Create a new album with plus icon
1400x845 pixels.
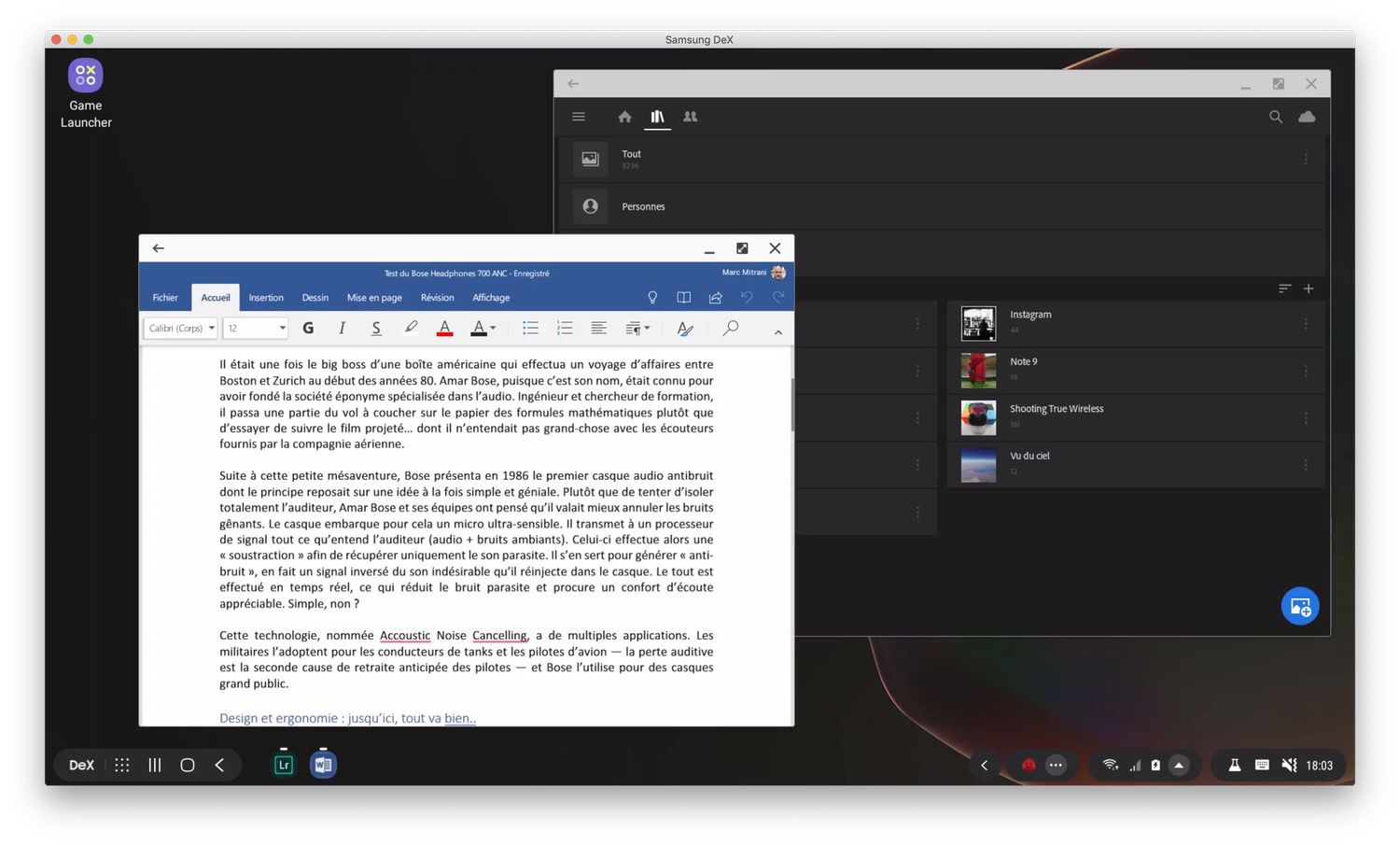pos(1309,289)
